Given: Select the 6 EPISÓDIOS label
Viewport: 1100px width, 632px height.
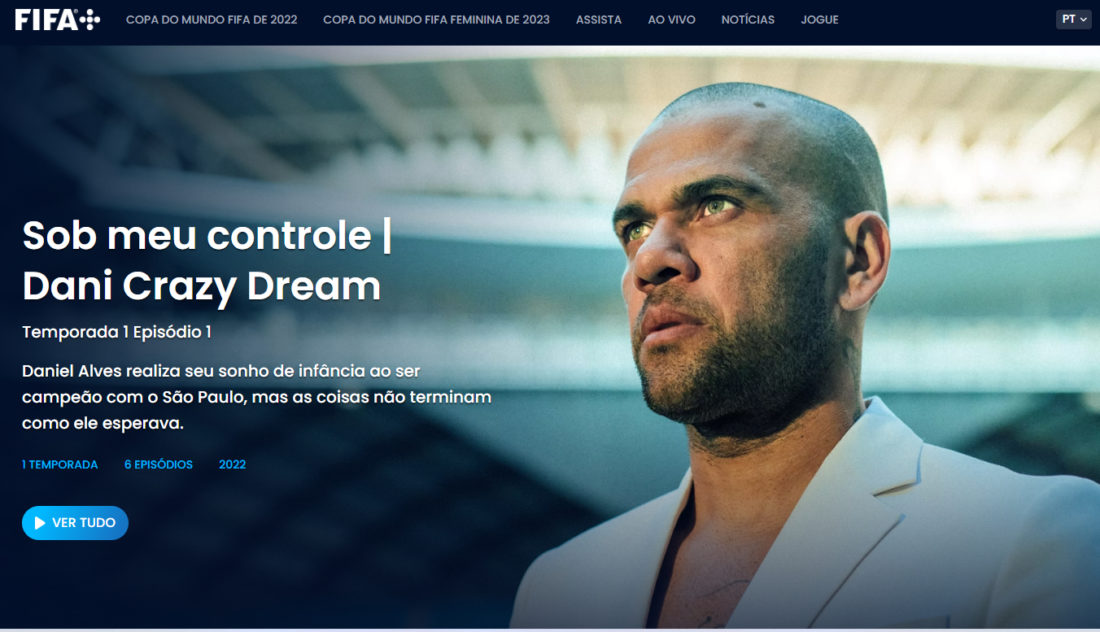Looking at the screenshot, I should (x=159, y=464).
